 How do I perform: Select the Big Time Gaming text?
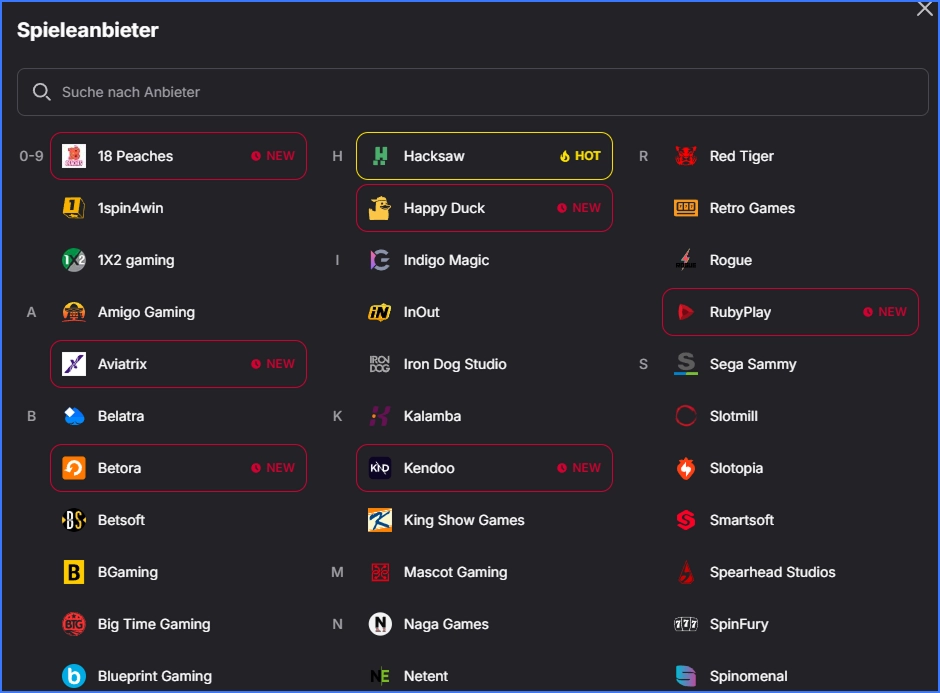(154, 624)
